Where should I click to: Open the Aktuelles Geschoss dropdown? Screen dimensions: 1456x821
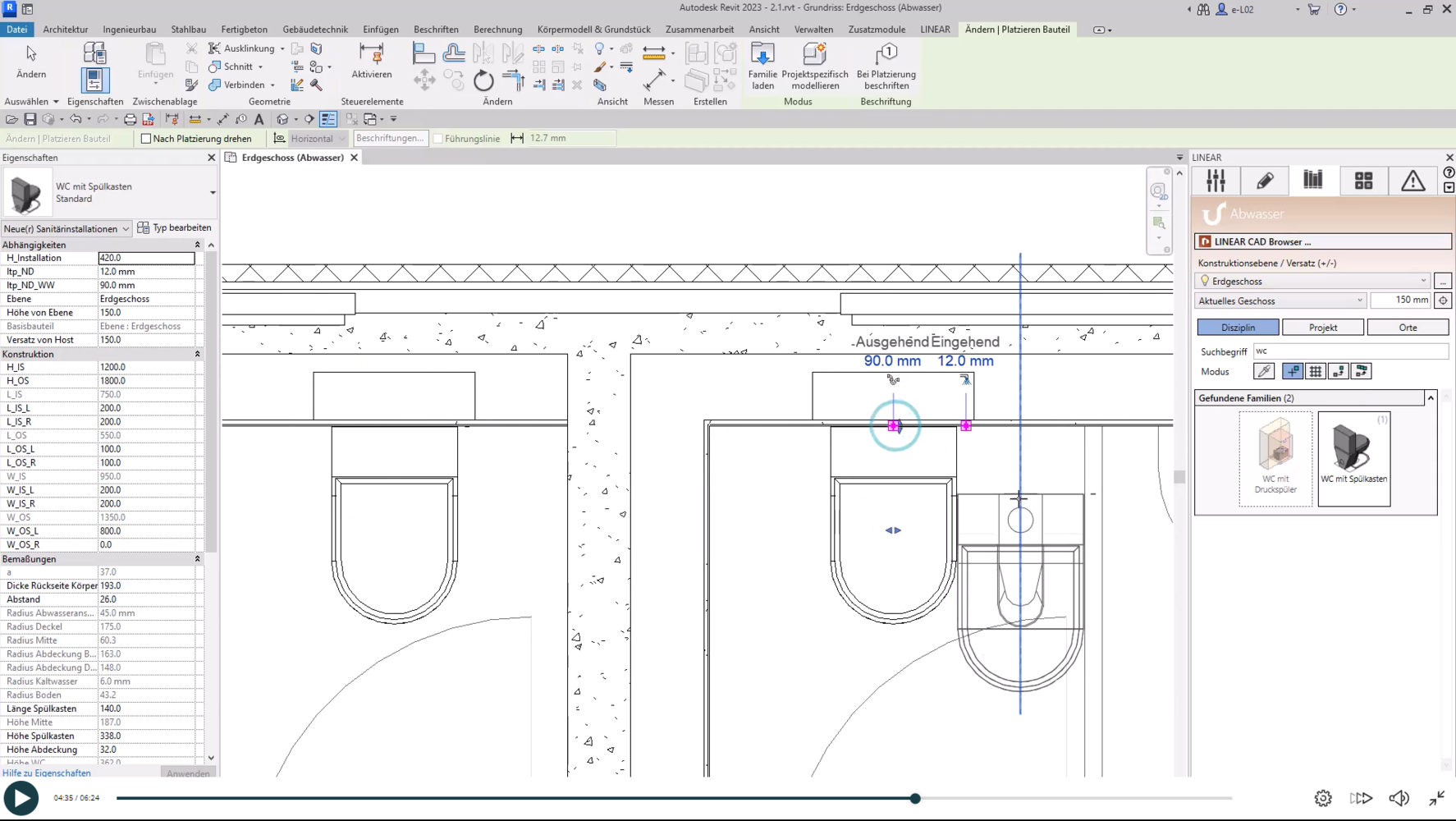(1280, 300)
